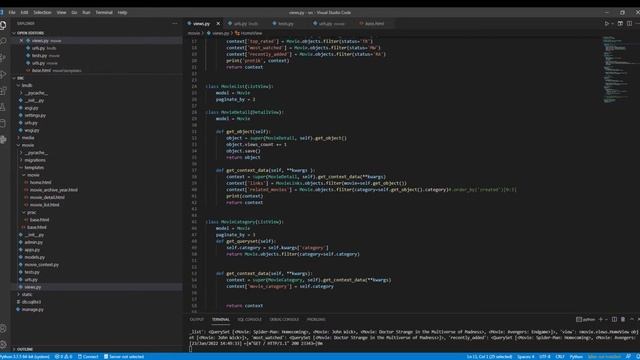Open the View menu
The image size is (640, 360).
click(x=61, y=13)
